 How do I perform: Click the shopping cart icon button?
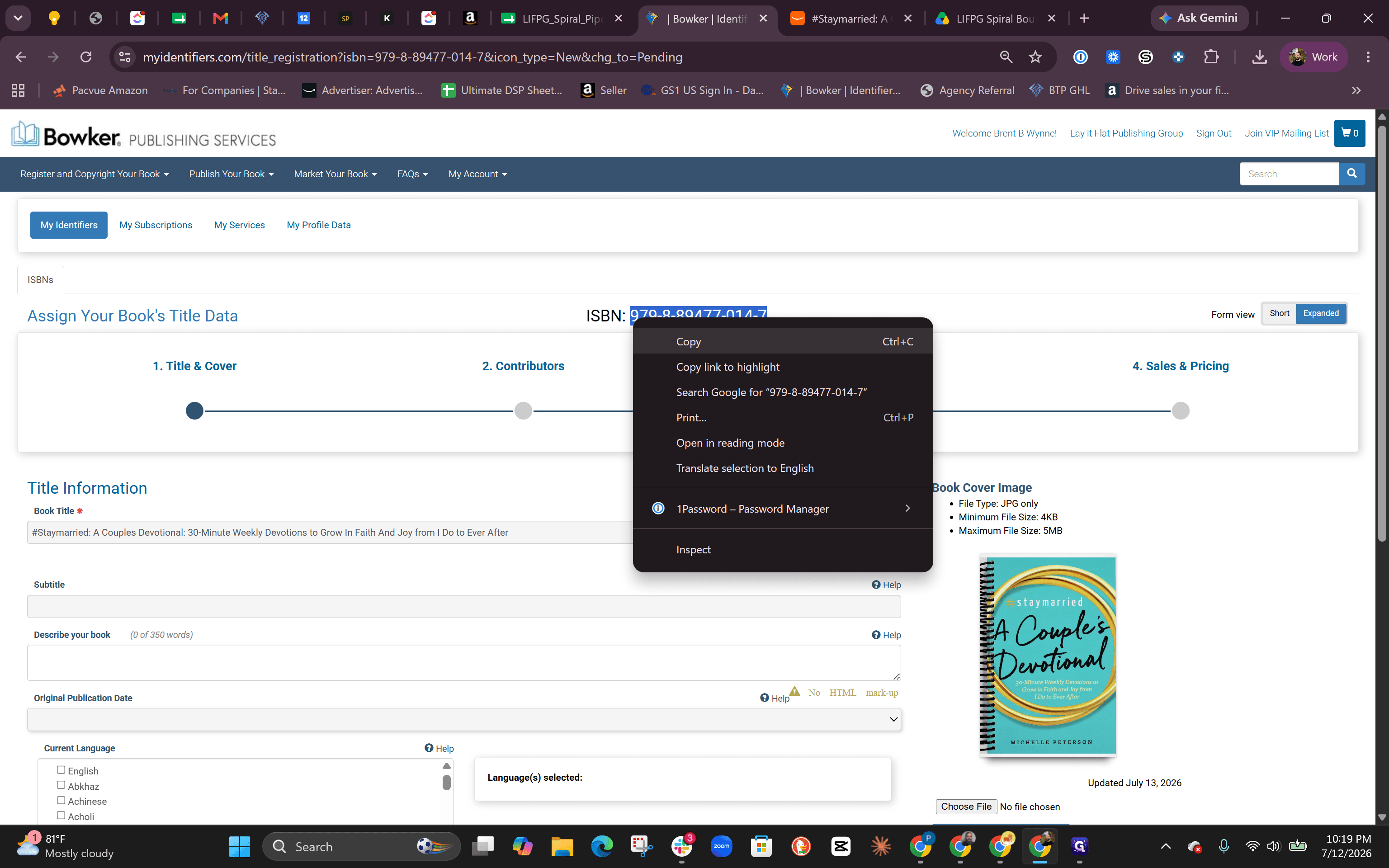[1349, 133]
